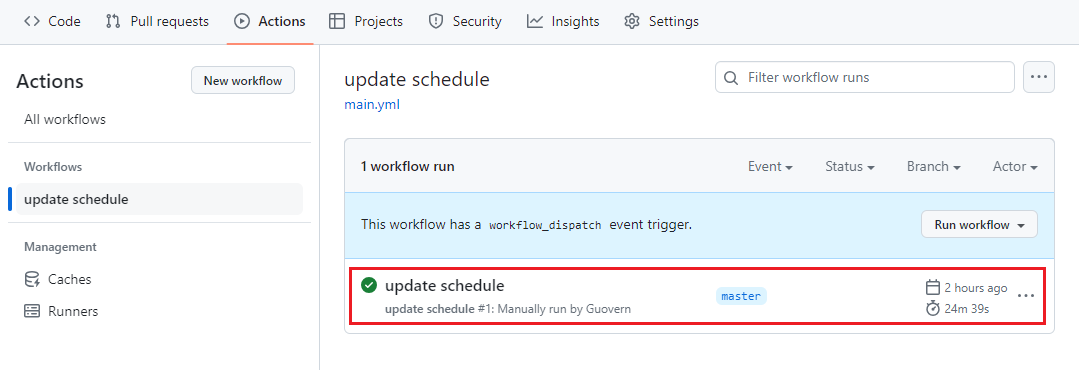Open the workflow run's three-dot options menu
Viewport: 1079px width, 370px height.
[1026, 296]
